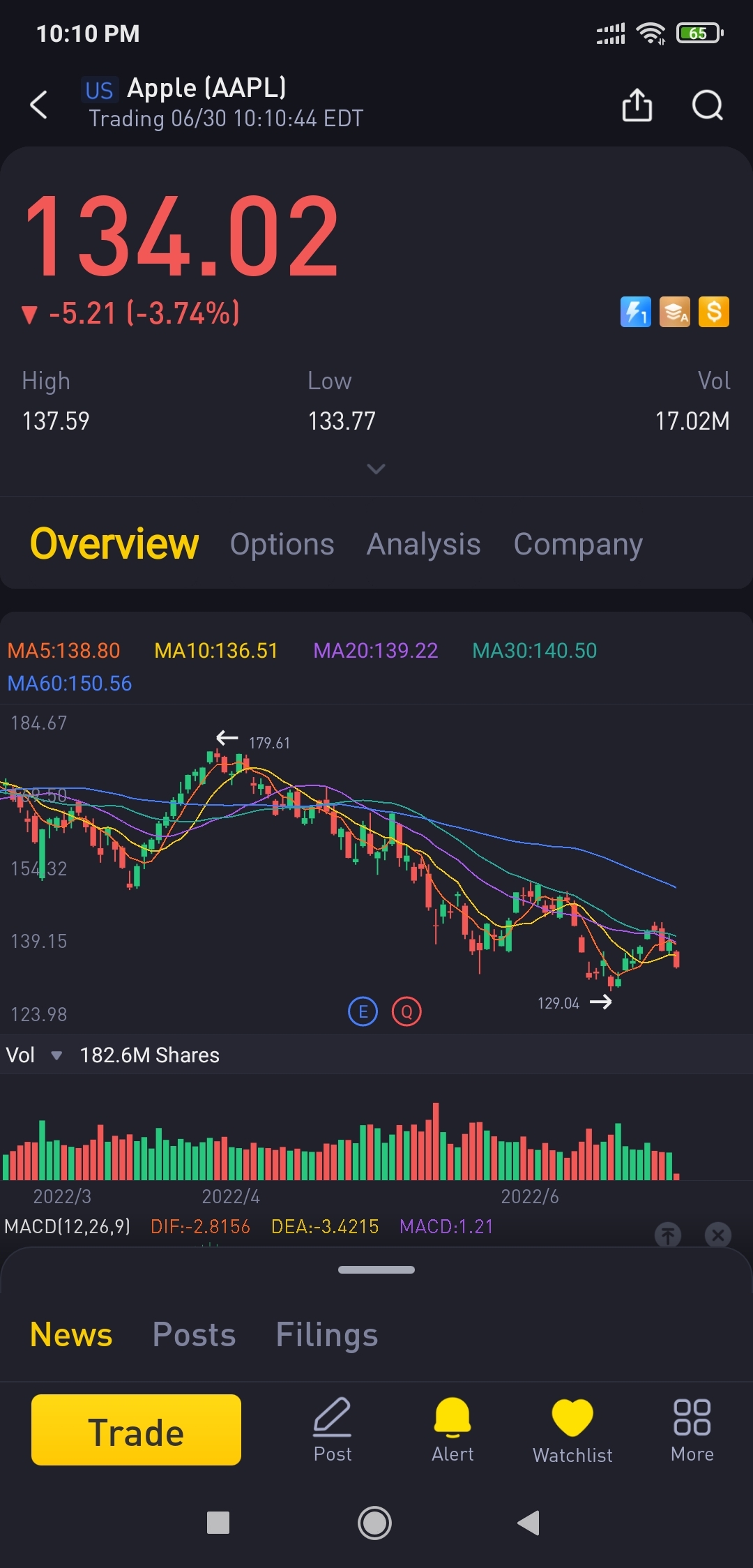This screenshot has height=1568, width=753.
Task: Tap the US market tag
Action: (99, 90)
